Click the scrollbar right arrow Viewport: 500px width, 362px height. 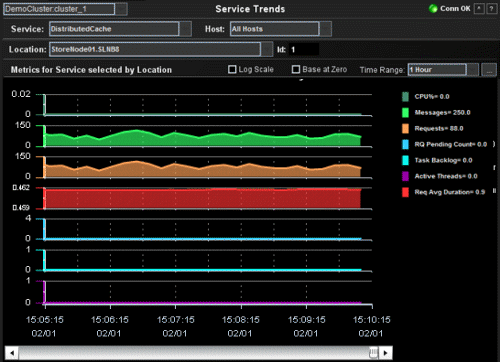(386, 353)
